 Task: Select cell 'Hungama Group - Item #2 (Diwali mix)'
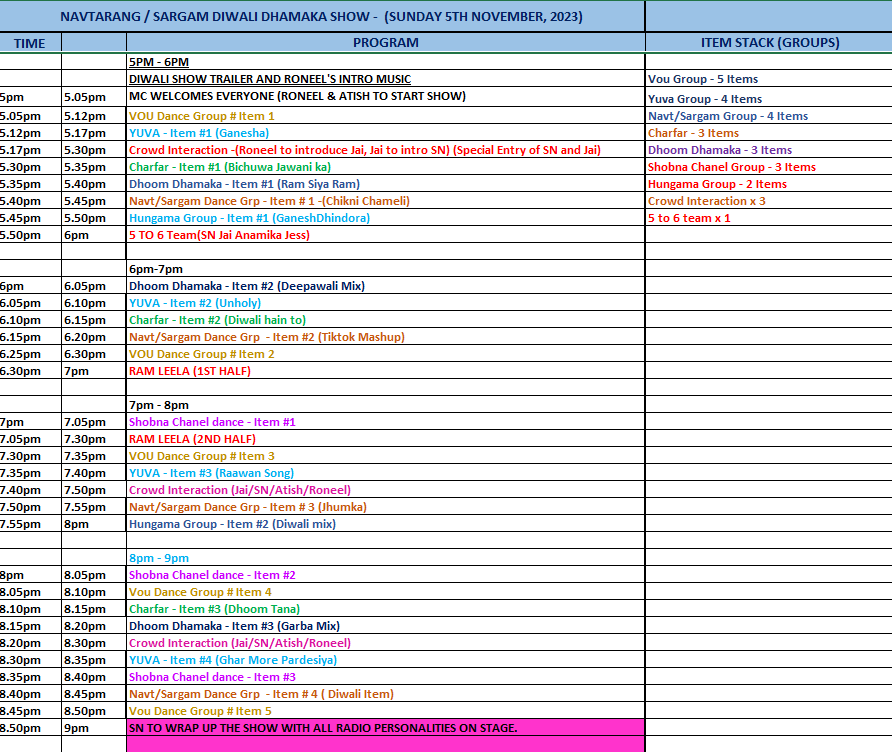386,524
